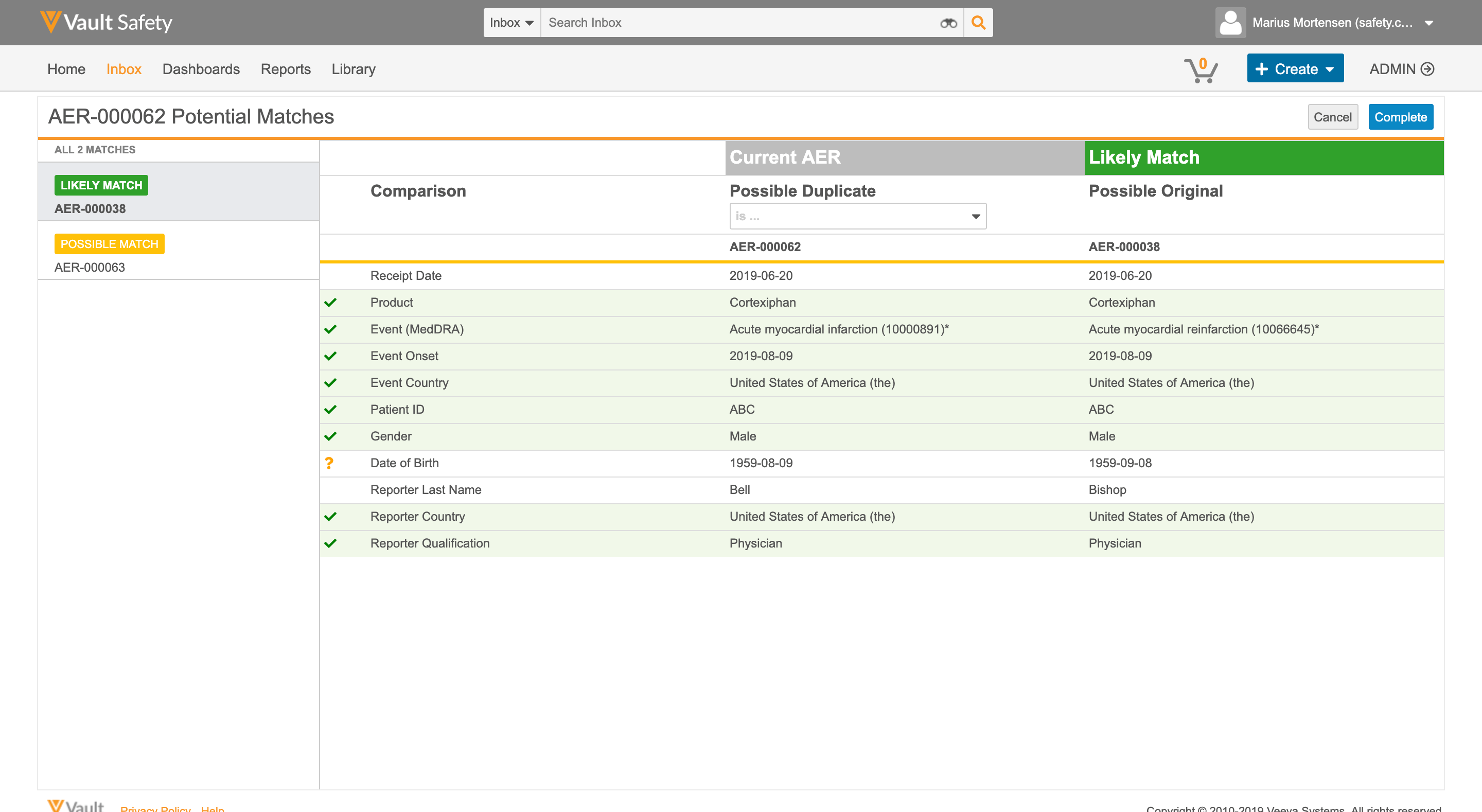
Task: Click the user avatar icon
Action: click(1230, 23)
